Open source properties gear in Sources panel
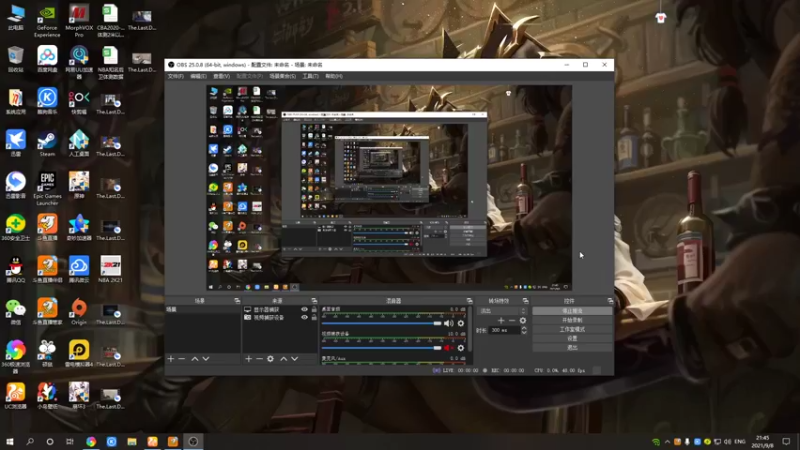 (270, 359)
